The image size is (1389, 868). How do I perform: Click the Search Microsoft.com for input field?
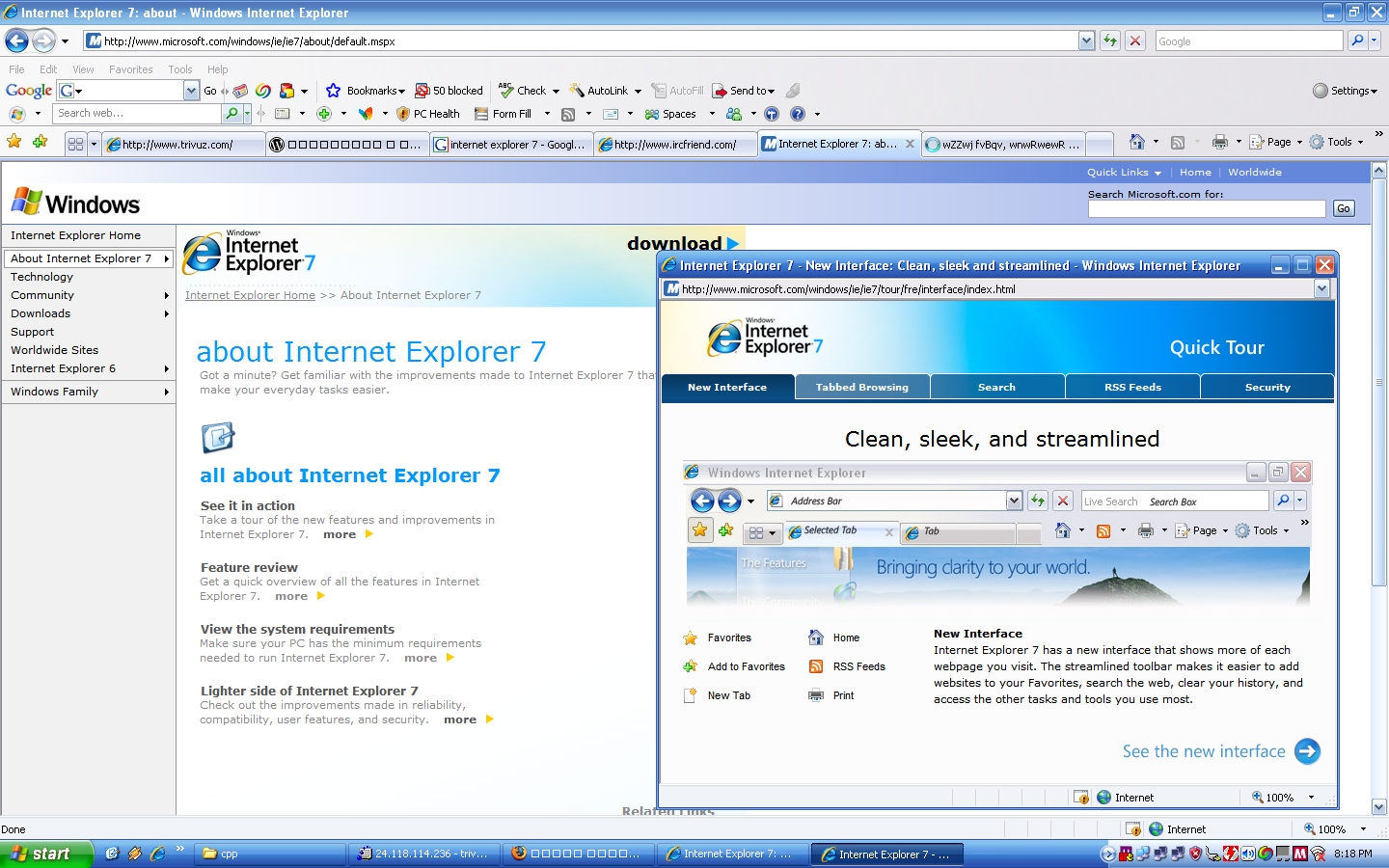1207,208
